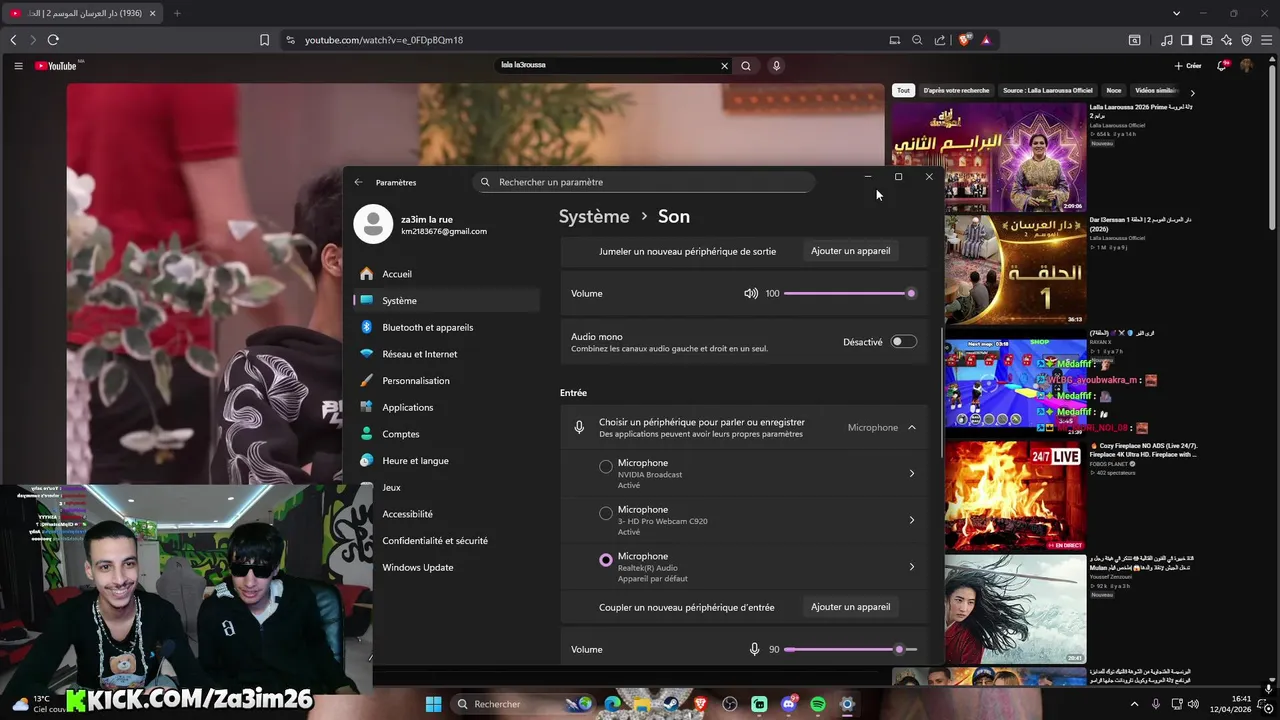This screenshot has height=720, width=1280.
Task: Click the Créer button on YouTube
Action: [1188, 66]
